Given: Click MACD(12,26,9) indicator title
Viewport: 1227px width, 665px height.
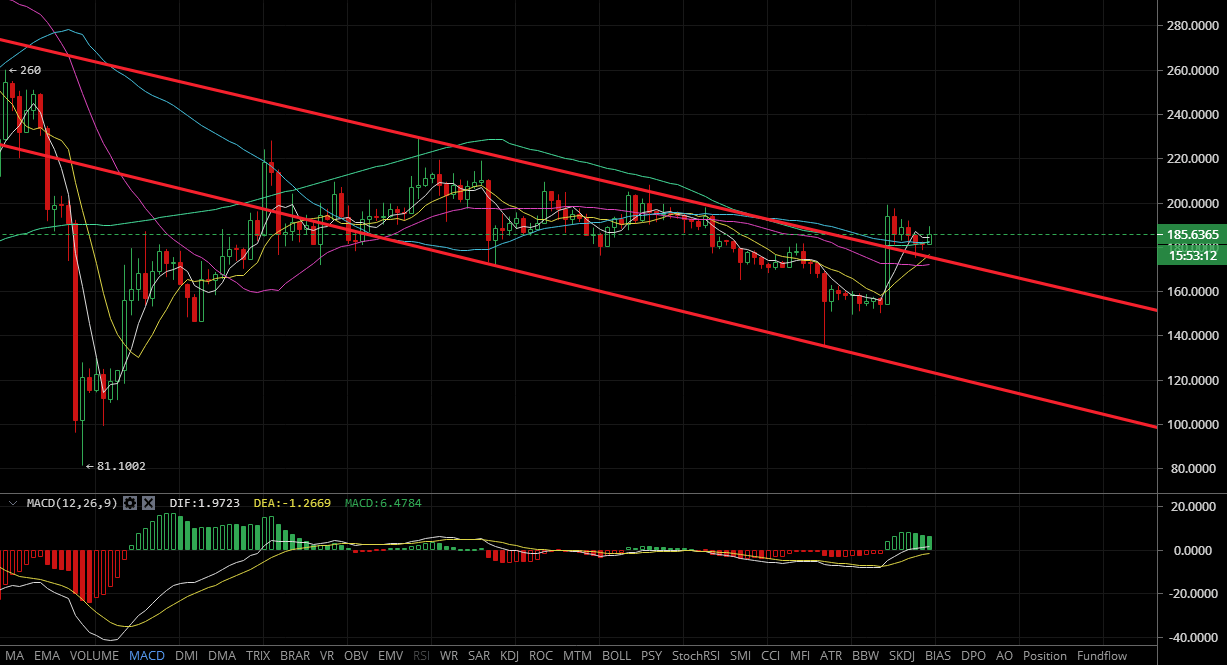Looking at the screenshot, I should point(68,502).
